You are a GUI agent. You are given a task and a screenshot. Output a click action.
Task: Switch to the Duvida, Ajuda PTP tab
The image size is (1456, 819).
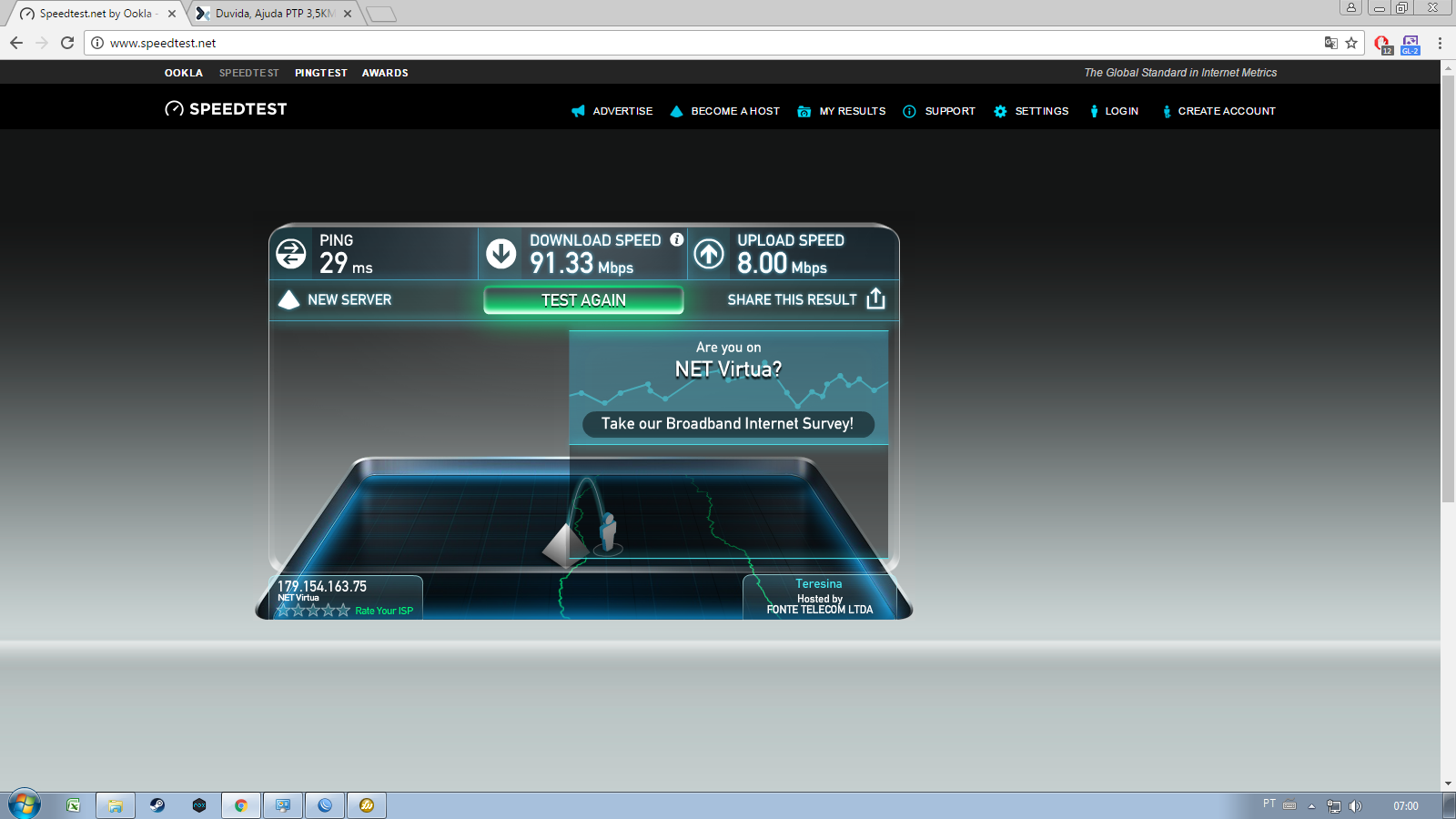point(275,14)
